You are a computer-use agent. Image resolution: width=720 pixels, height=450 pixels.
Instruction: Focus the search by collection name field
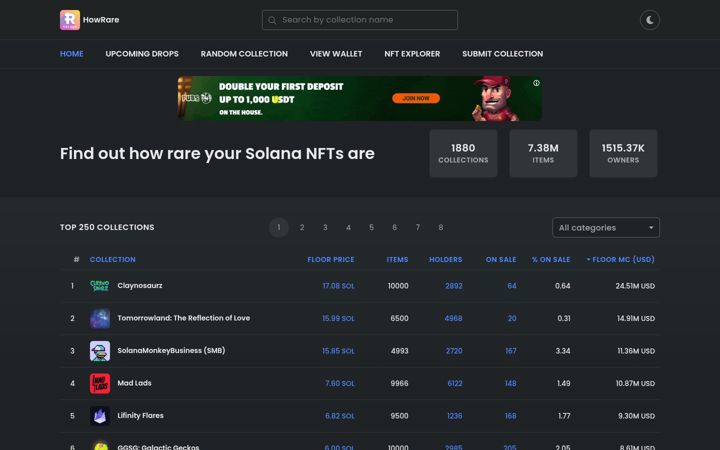360,20
